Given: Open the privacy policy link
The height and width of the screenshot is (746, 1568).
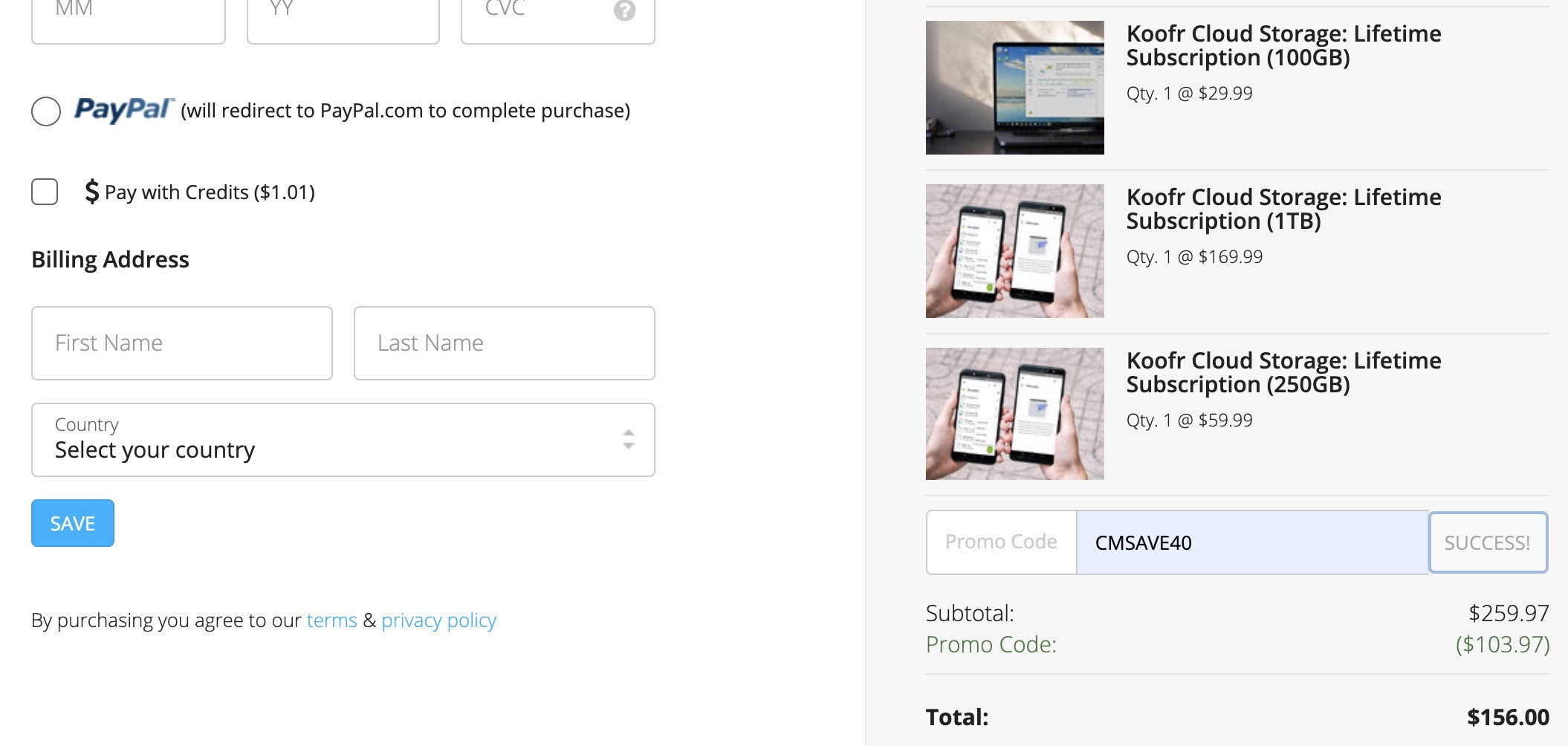Looking at the screenshot, I should click(x=438, y=620).
